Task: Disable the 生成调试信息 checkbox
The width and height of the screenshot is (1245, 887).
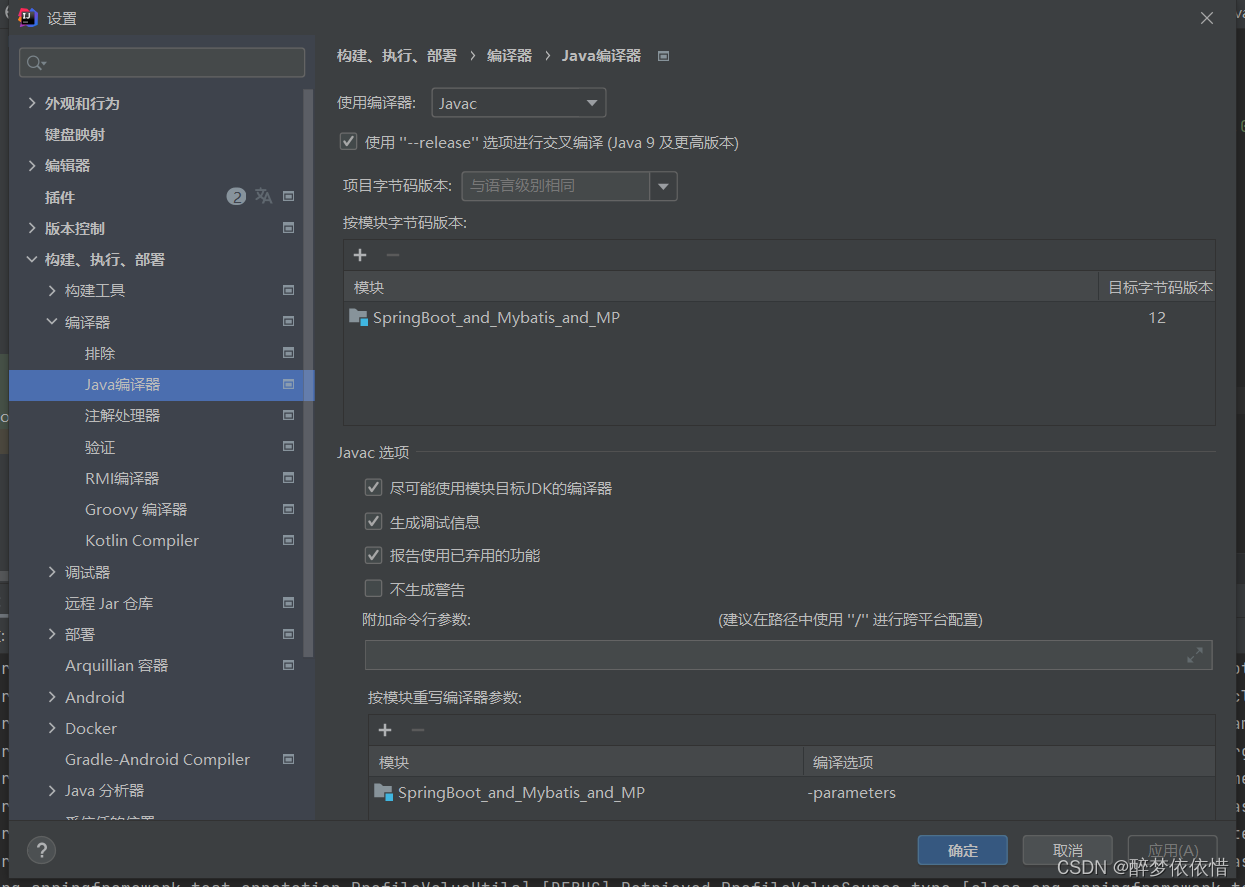Action: tap(373, 521)
